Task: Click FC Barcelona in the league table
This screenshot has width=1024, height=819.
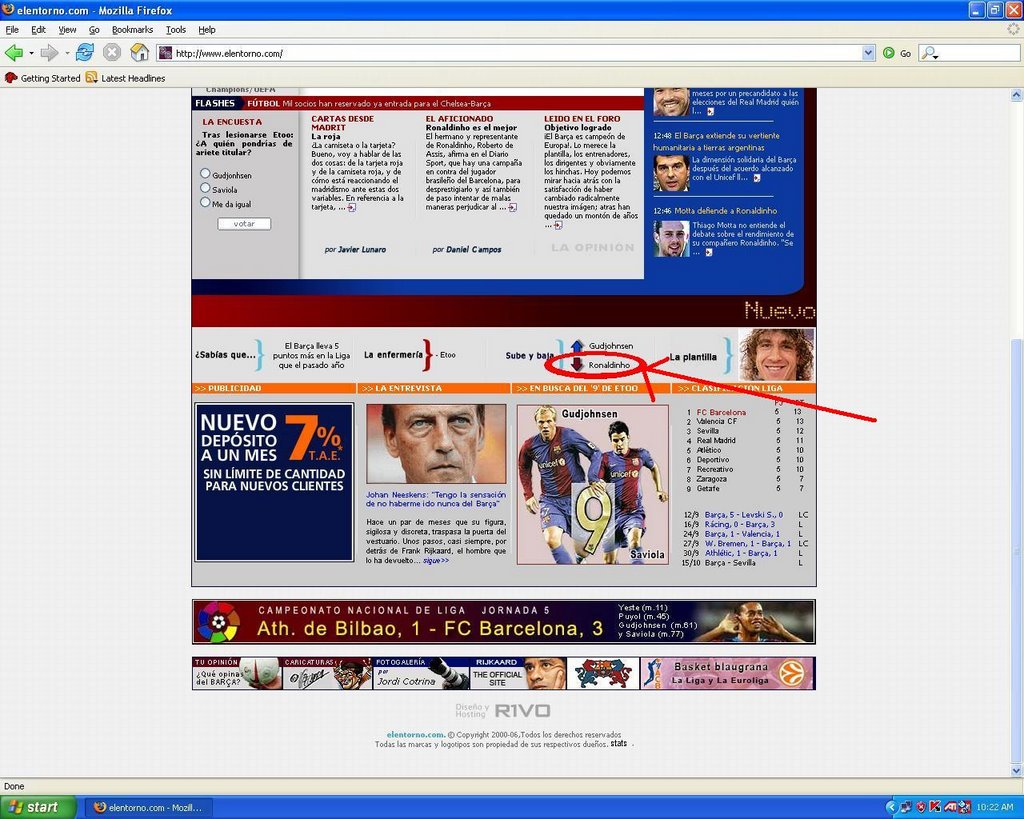Action: coord(721,412)
